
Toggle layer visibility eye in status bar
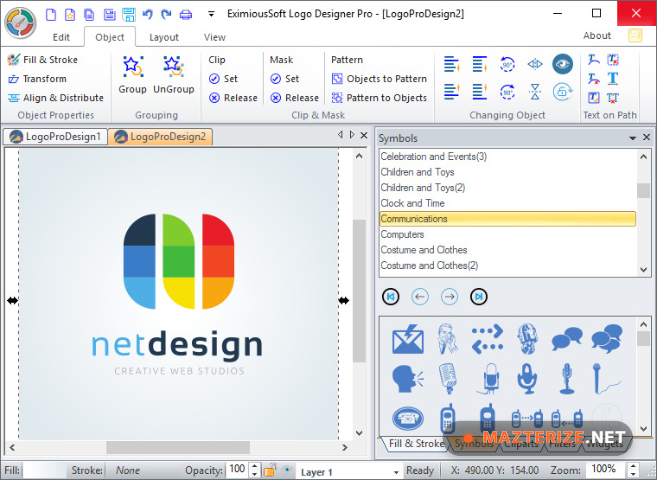coord(287,470)
